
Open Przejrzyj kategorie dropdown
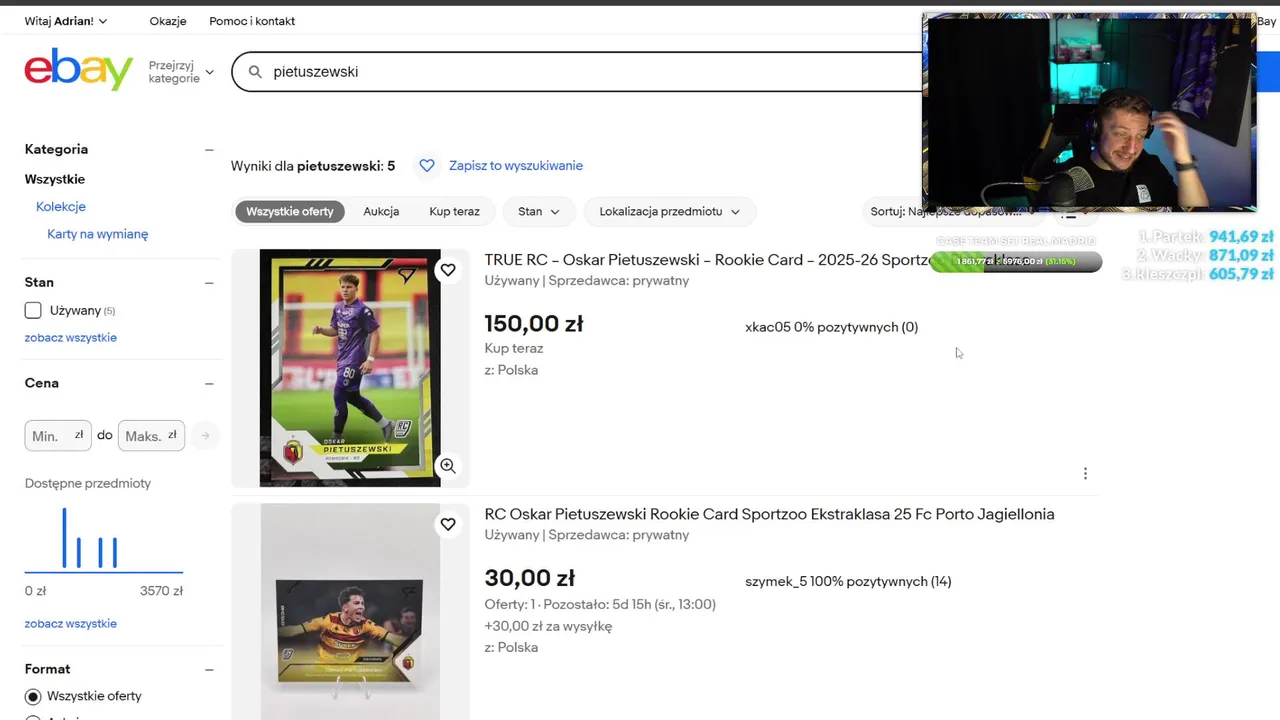pyautogui.click(x=181, y=72)
